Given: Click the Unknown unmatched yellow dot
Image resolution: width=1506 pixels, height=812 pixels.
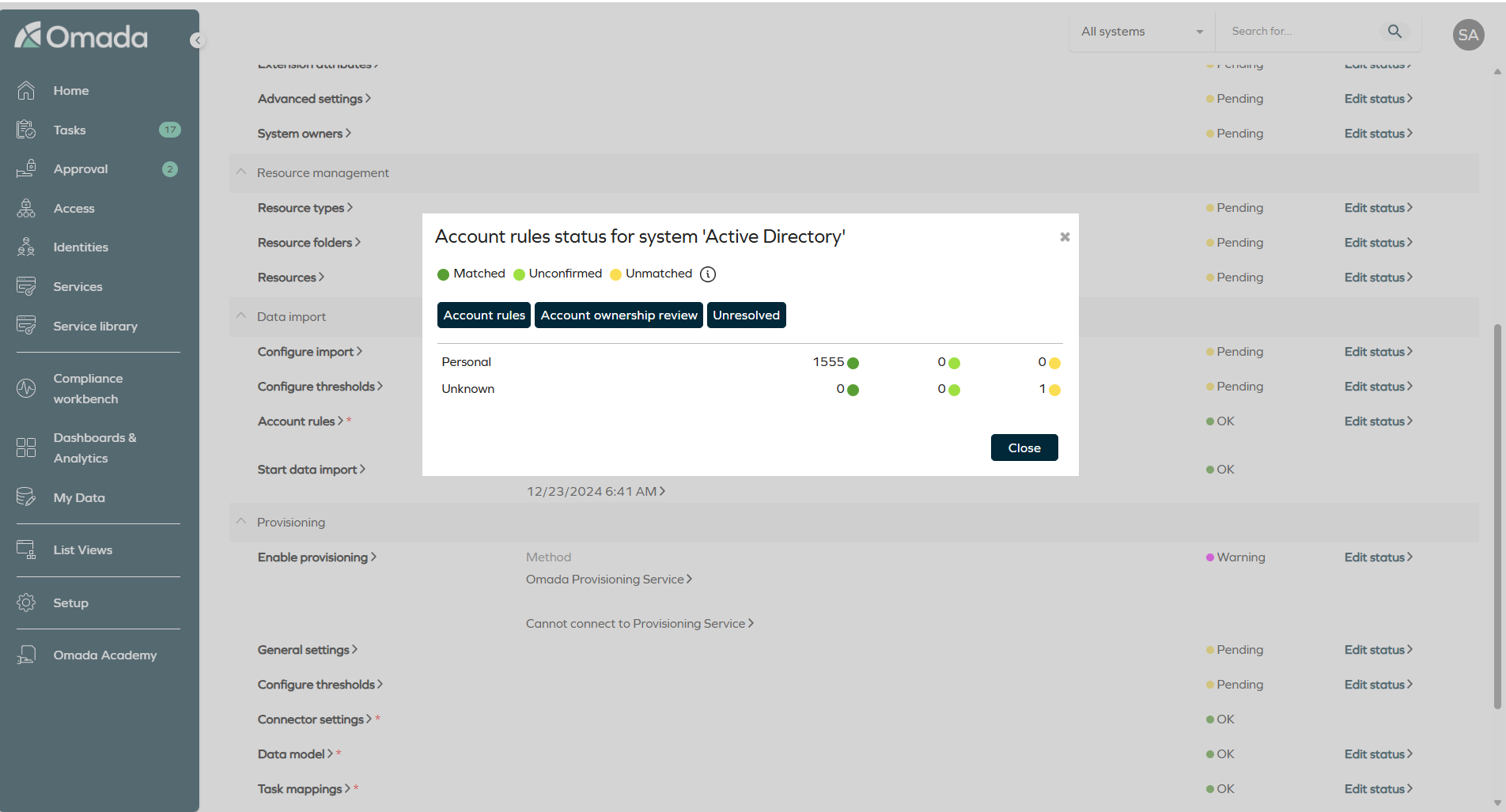Looking at the screenshot, I should tap(1054, 390).
